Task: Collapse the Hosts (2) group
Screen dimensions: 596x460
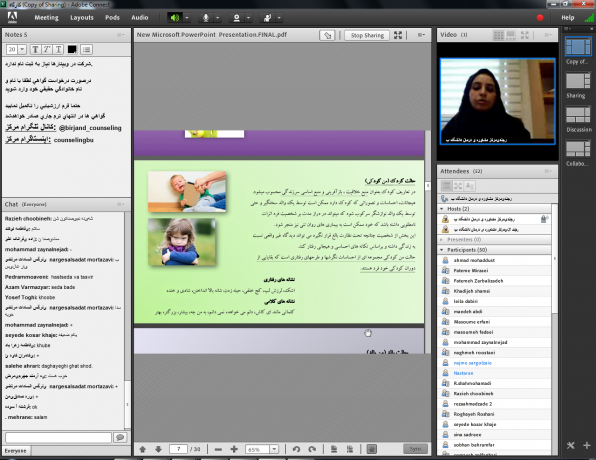Action: [442, 209]
